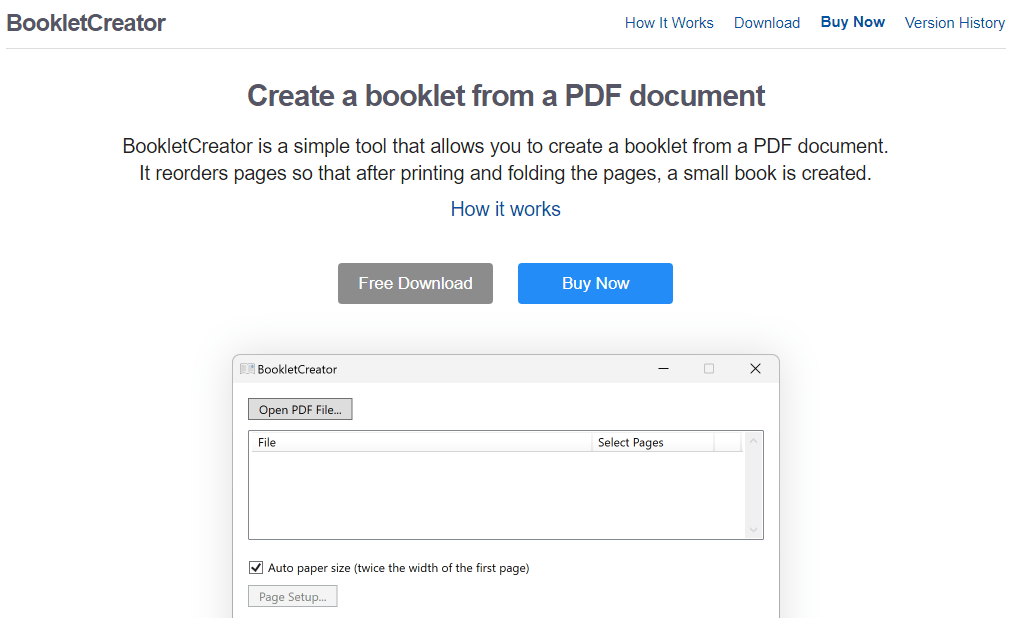Viewport: 1013px width, 618px height.
Task: Toggle the Auto paper size checkbox
Action: [x=256, y=567]
